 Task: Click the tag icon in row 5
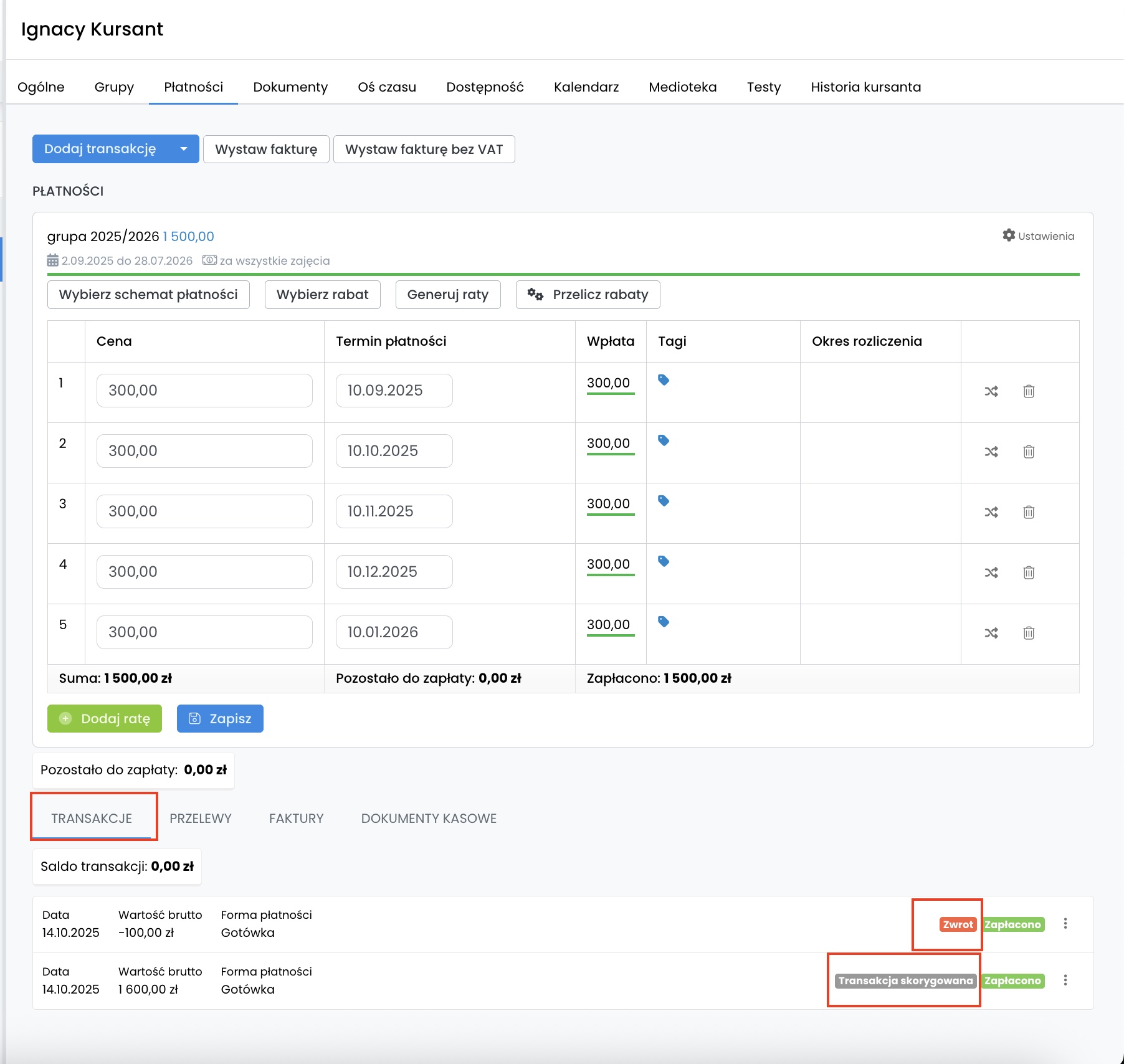pyautogui.click(x=664, y=622)
